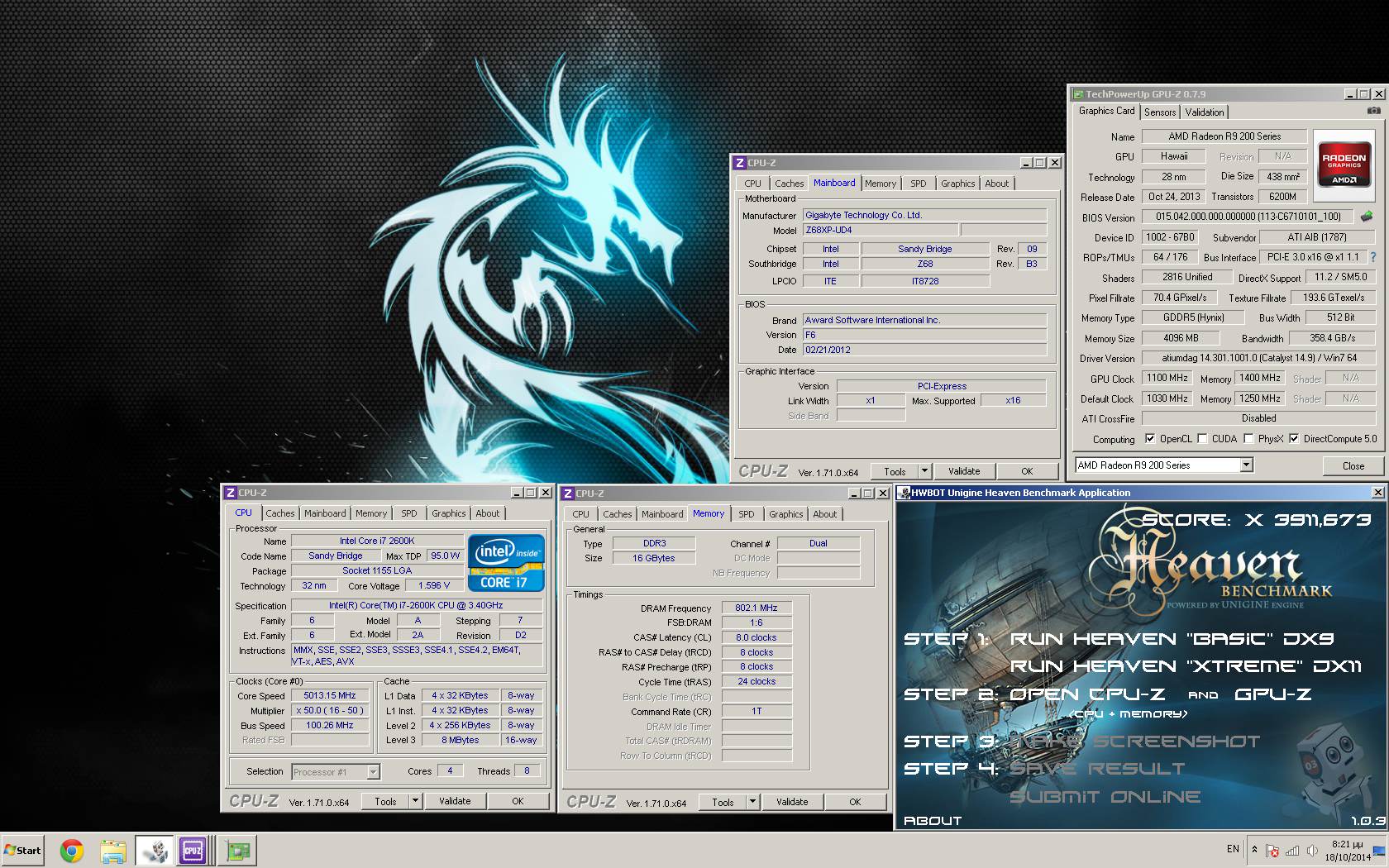Click the BIOS Date 02/21/2012 field
This screenshot has width=1389, height=868.
924,350
